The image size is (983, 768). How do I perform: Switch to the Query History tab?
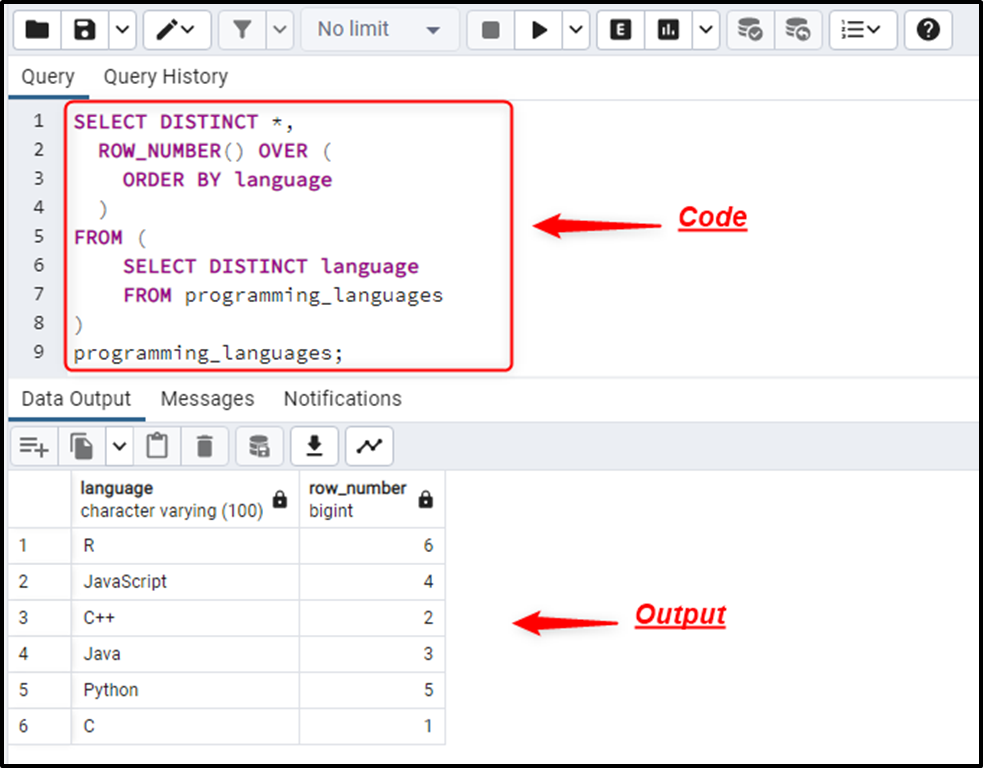(x=165, y=77)
